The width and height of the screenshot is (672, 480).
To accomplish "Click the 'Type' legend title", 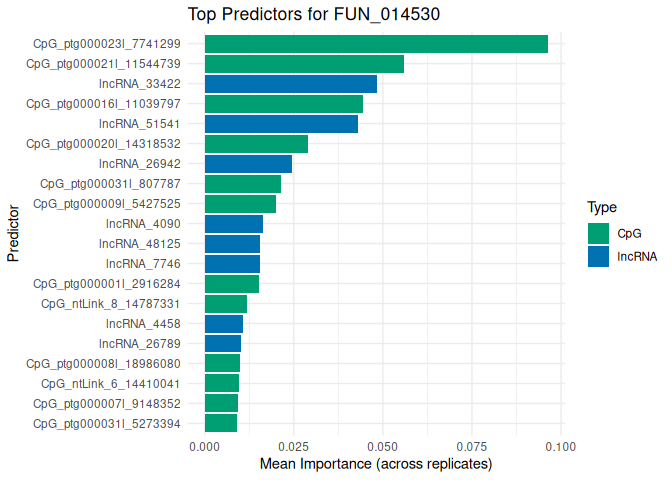I will pyautogui.click(x=601, y=208).
